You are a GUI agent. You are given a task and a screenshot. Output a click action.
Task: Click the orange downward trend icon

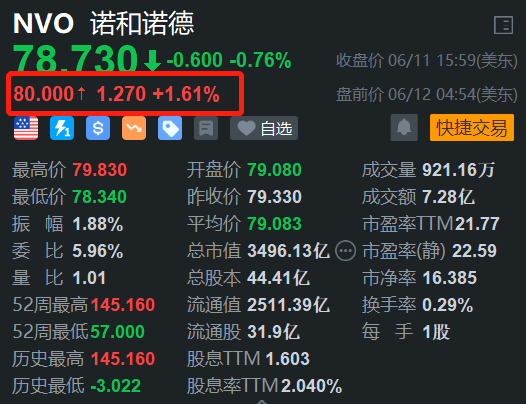134,128
